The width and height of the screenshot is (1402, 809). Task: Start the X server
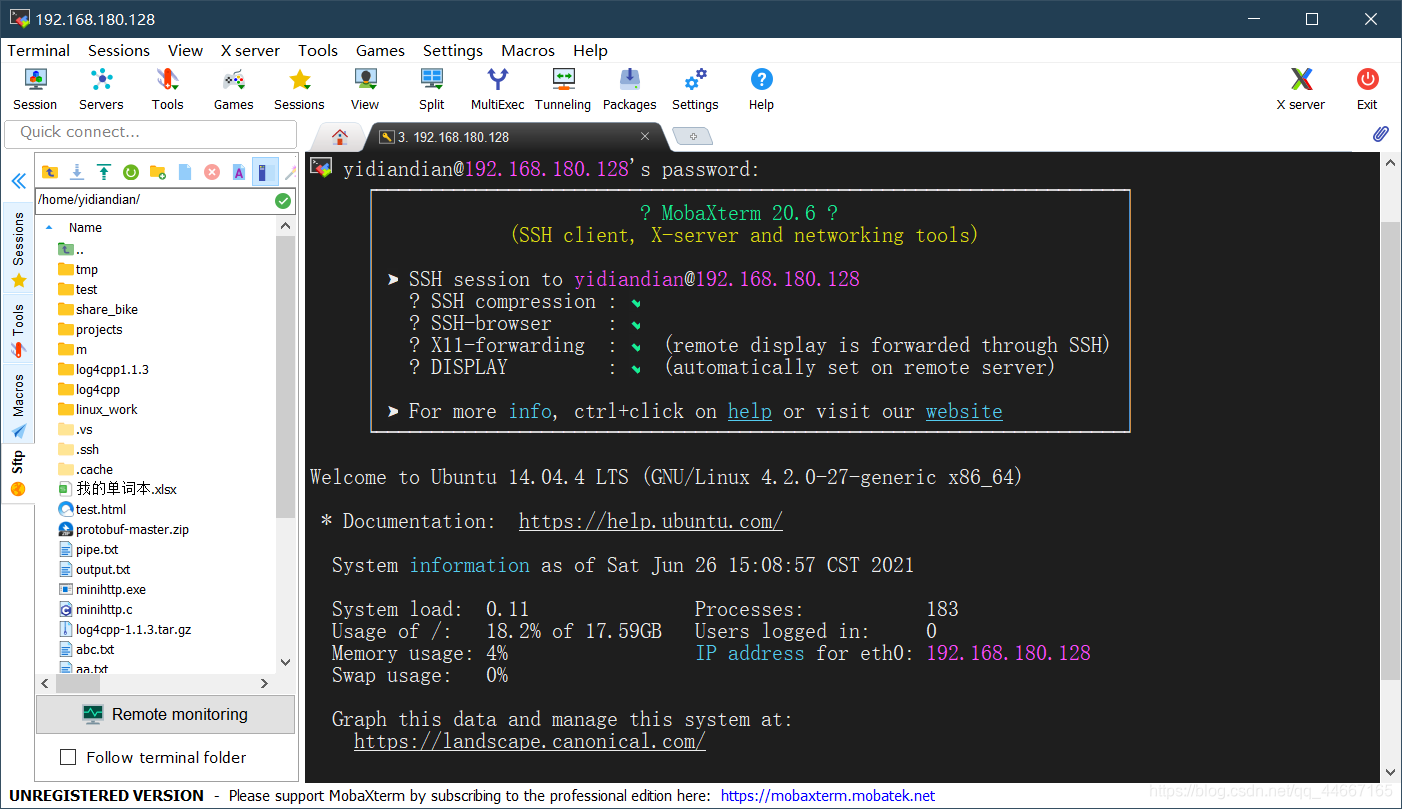click(x=1300, y=89)
